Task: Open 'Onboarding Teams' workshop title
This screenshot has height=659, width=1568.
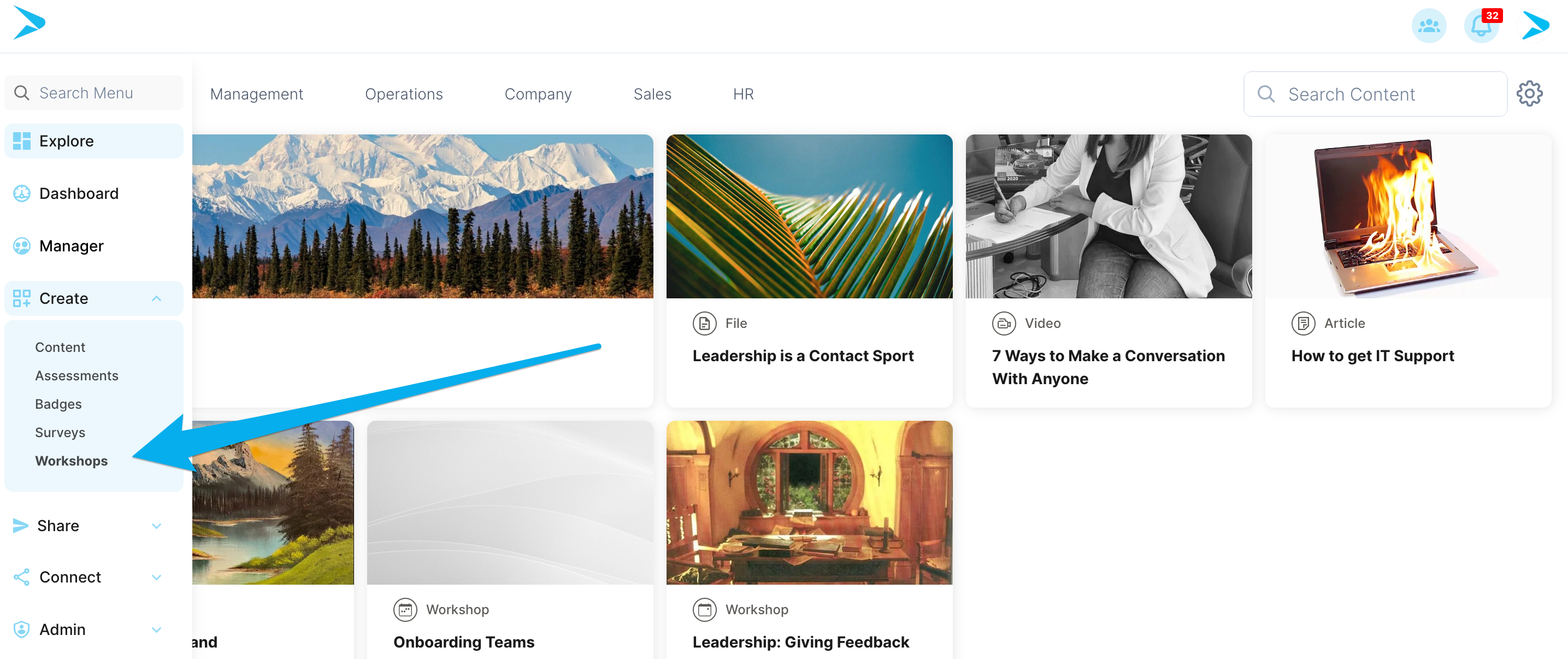Action: pos(464,642)
